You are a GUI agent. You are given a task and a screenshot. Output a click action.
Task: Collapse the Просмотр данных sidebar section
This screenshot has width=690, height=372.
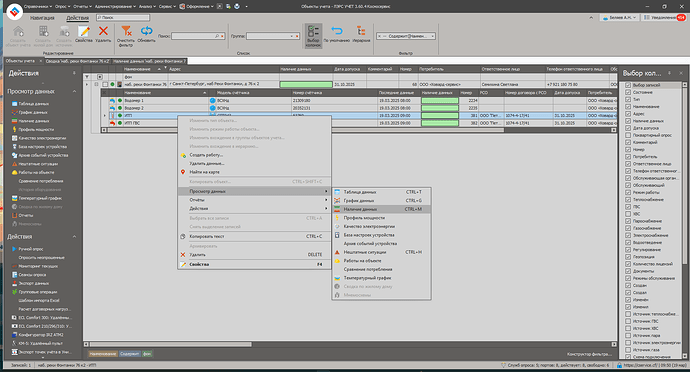click(x=74, y=92)
